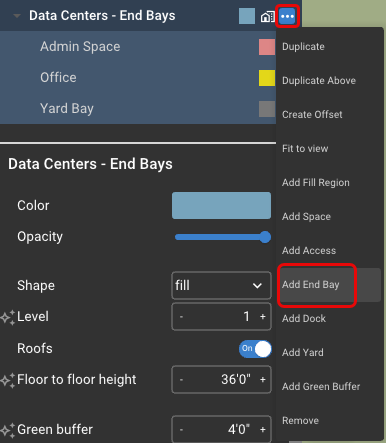This screenshot has height=443, width=386.
Task: Open the Shape fill dropdown
Action: tap(221, 285)
